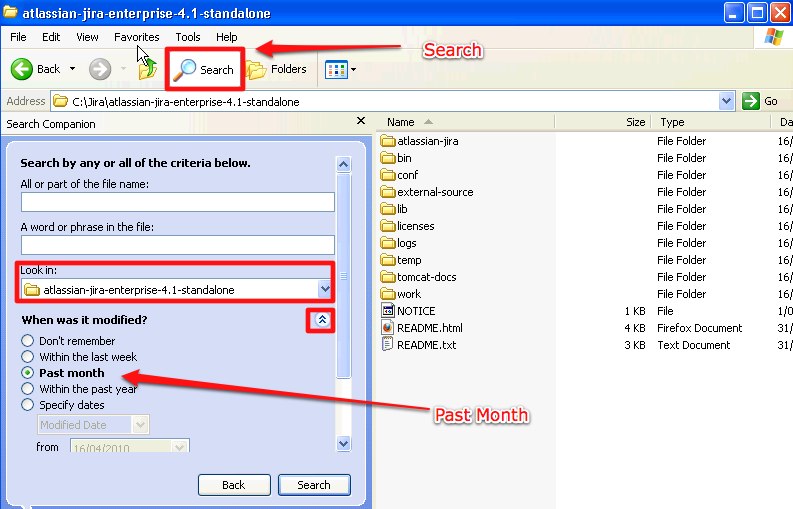Click the green Back arrow icon
The height and width of the screenshot is (509, 793).
click(22, 69)
